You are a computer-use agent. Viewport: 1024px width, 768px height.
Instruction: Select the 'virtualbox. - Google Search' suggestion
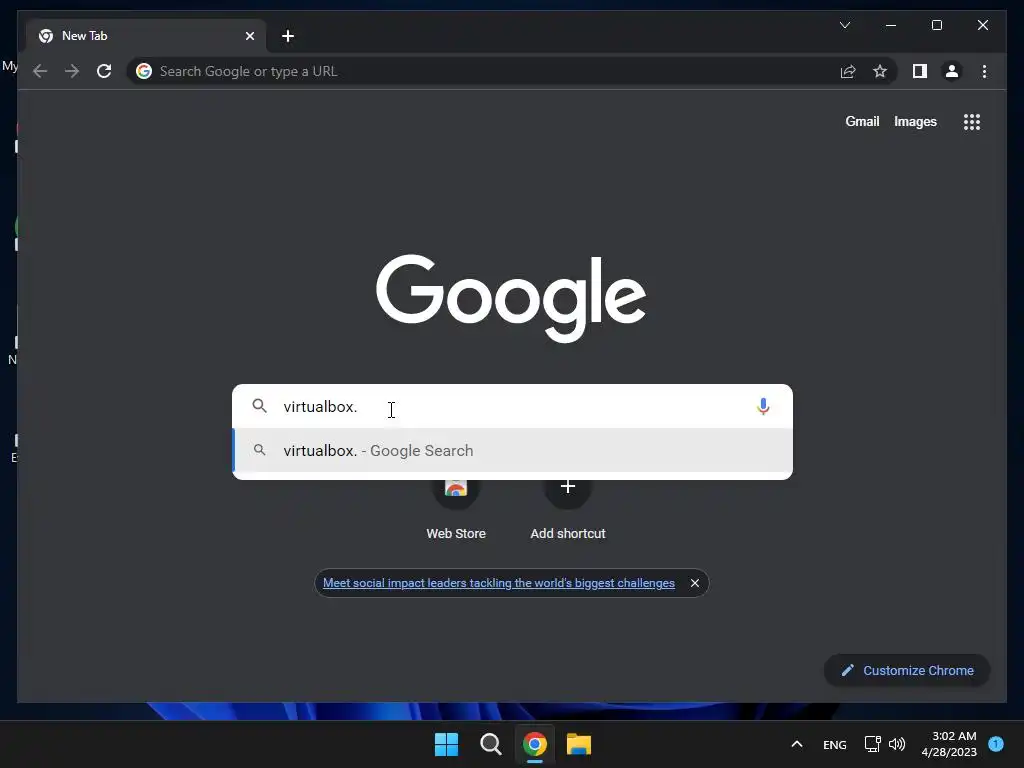[513, 451]
